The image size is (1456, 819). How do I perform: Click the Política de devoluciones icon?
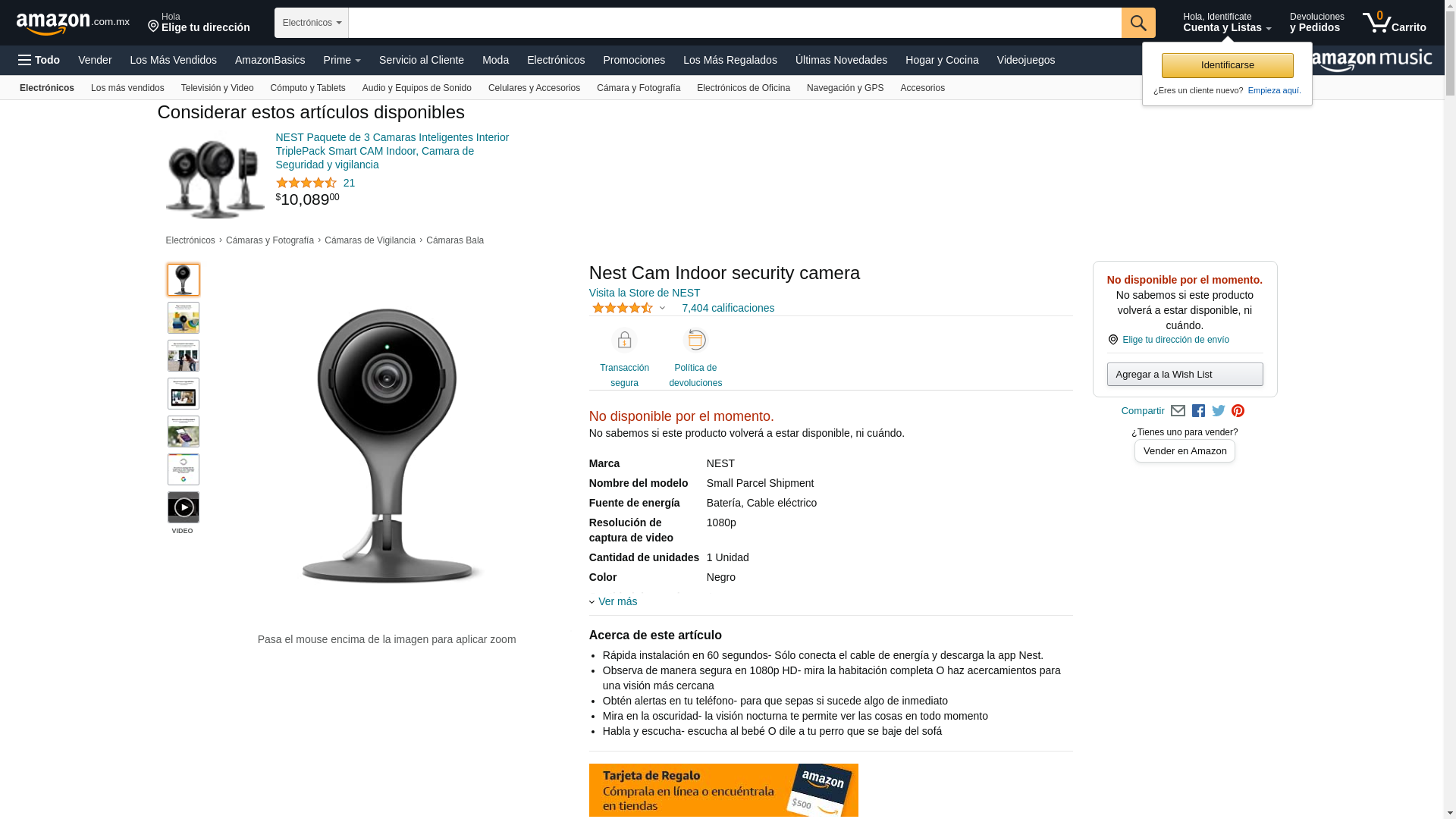tap(695, 340)
